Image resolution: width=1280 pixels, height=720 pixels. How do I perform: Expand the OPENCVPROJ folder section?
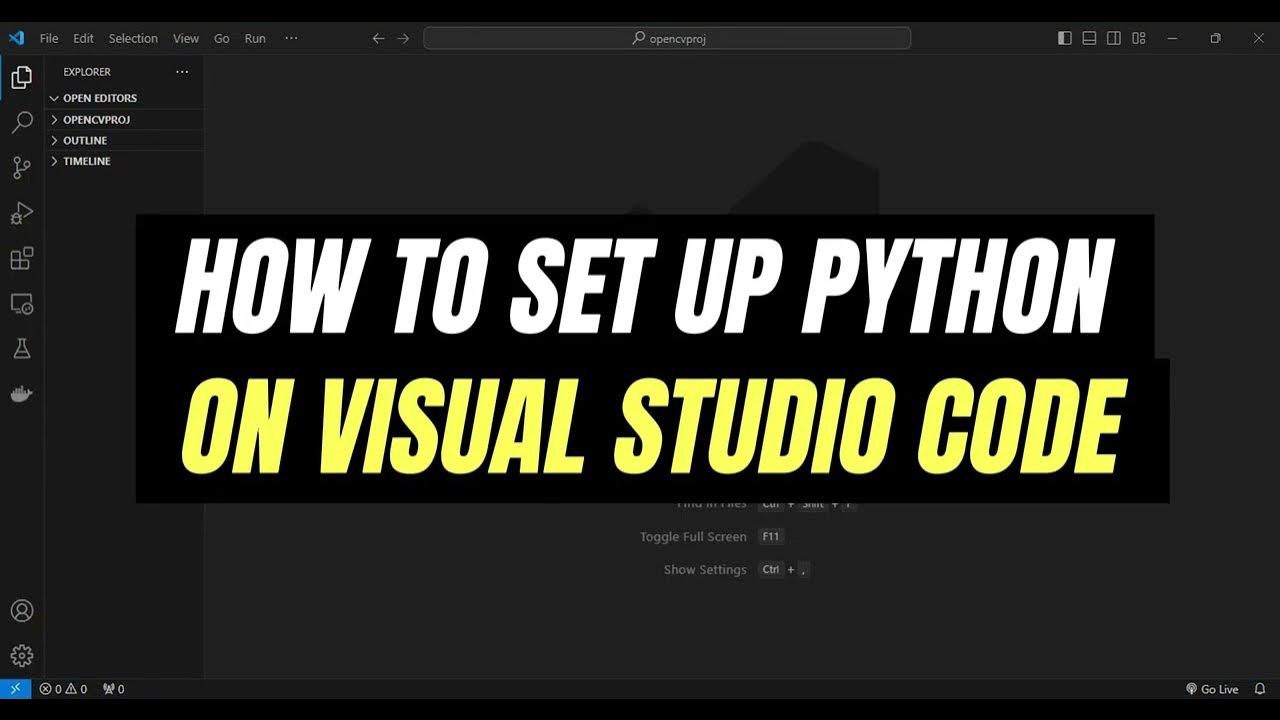point(124,119)
